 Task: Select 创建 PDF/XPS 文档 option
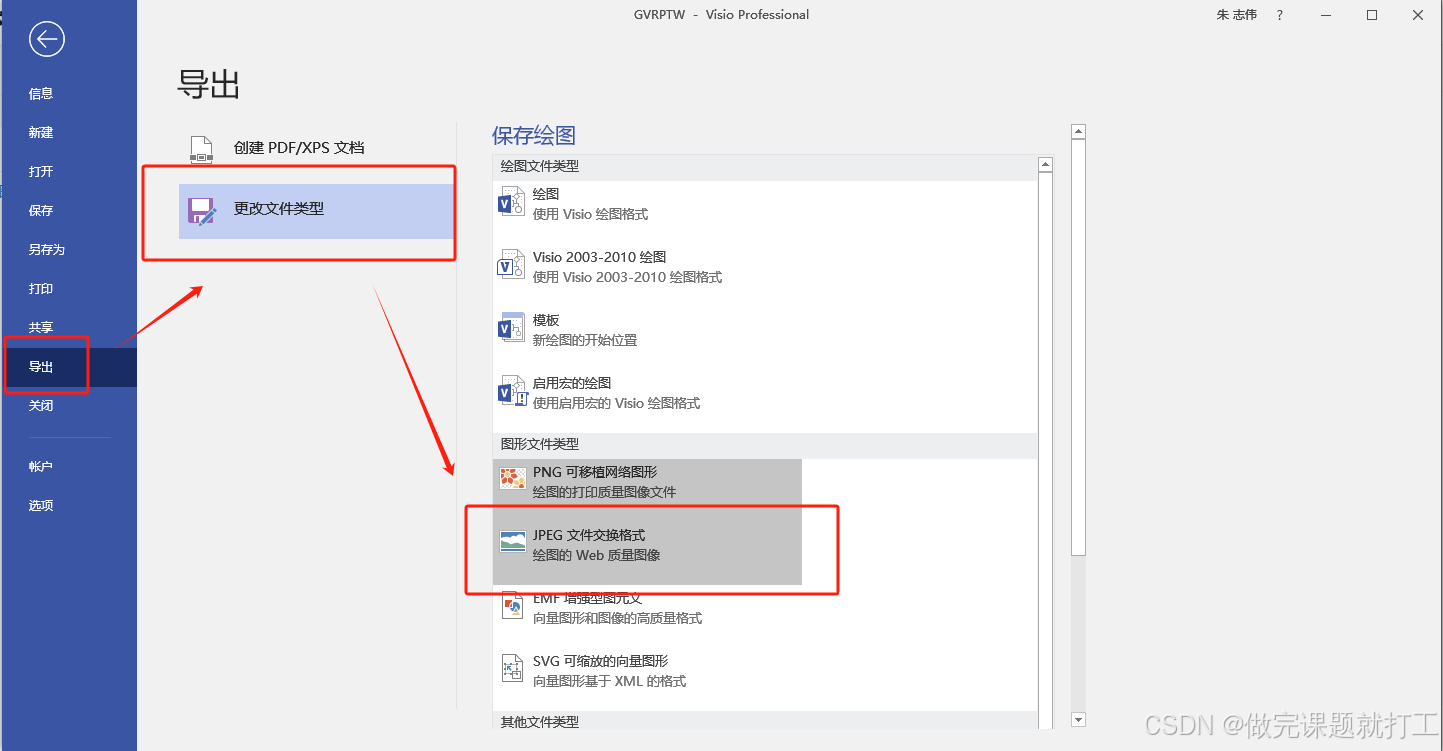point(316,148)
